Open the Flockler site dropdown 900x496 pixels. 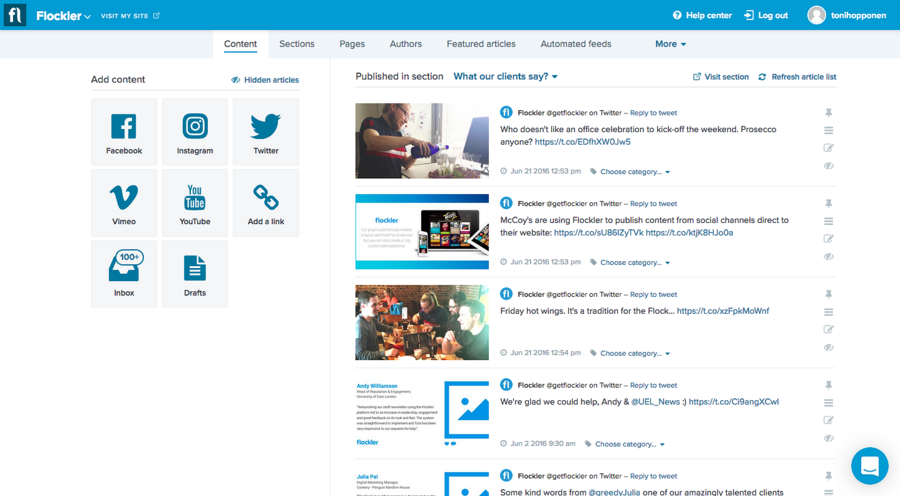pyautogui.click(x=63, y=16)
